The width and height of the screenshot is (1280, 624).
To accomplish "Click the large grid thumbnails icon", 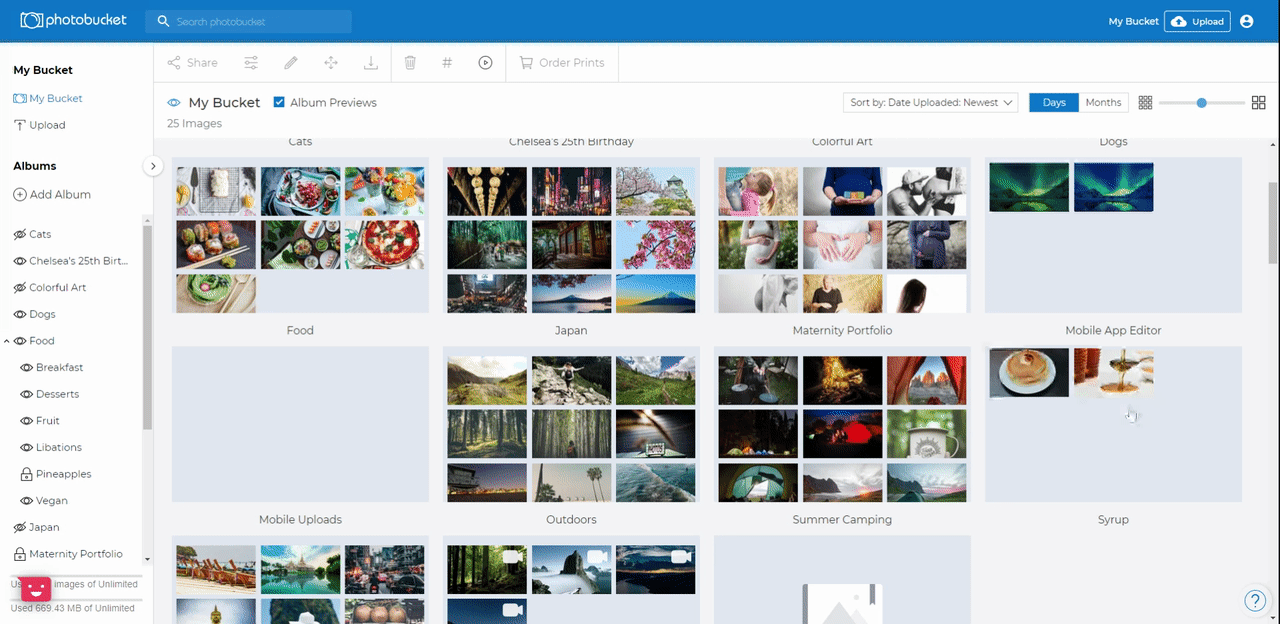I will click(x=1259, y=103).
